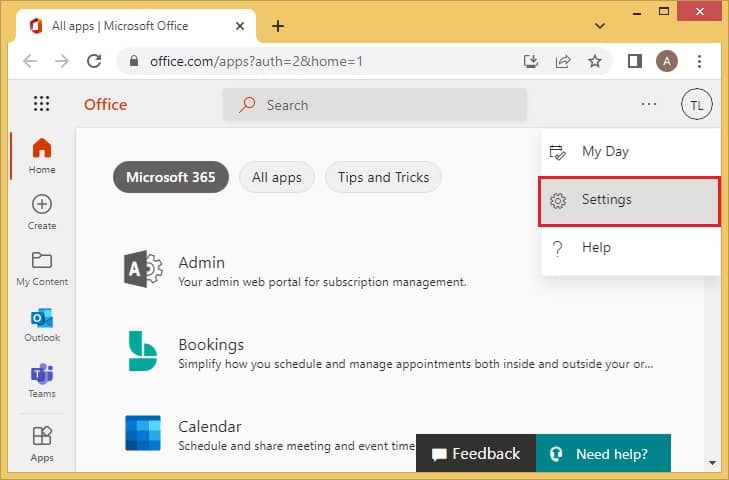Expand the tab search dropdown arrow
Viewport: 729px width, 480px height.
pos(600,26)
